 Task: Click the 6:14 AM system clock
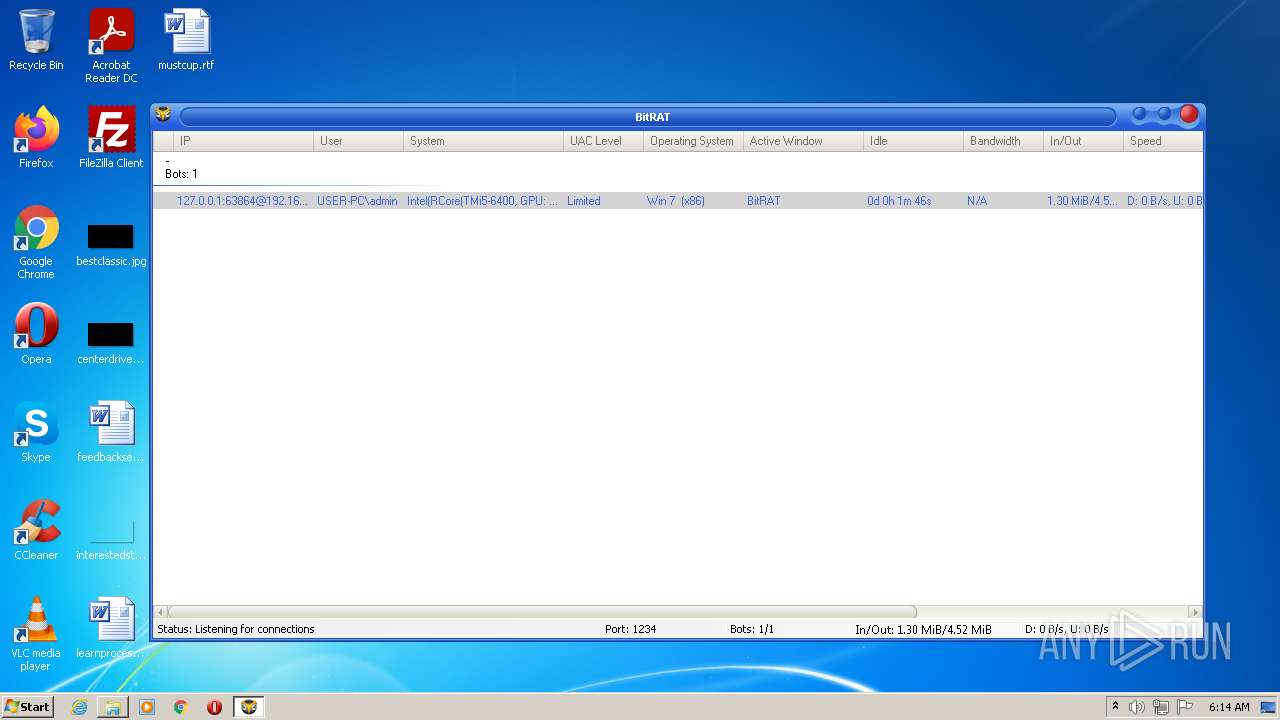(x=1229, y=707)
